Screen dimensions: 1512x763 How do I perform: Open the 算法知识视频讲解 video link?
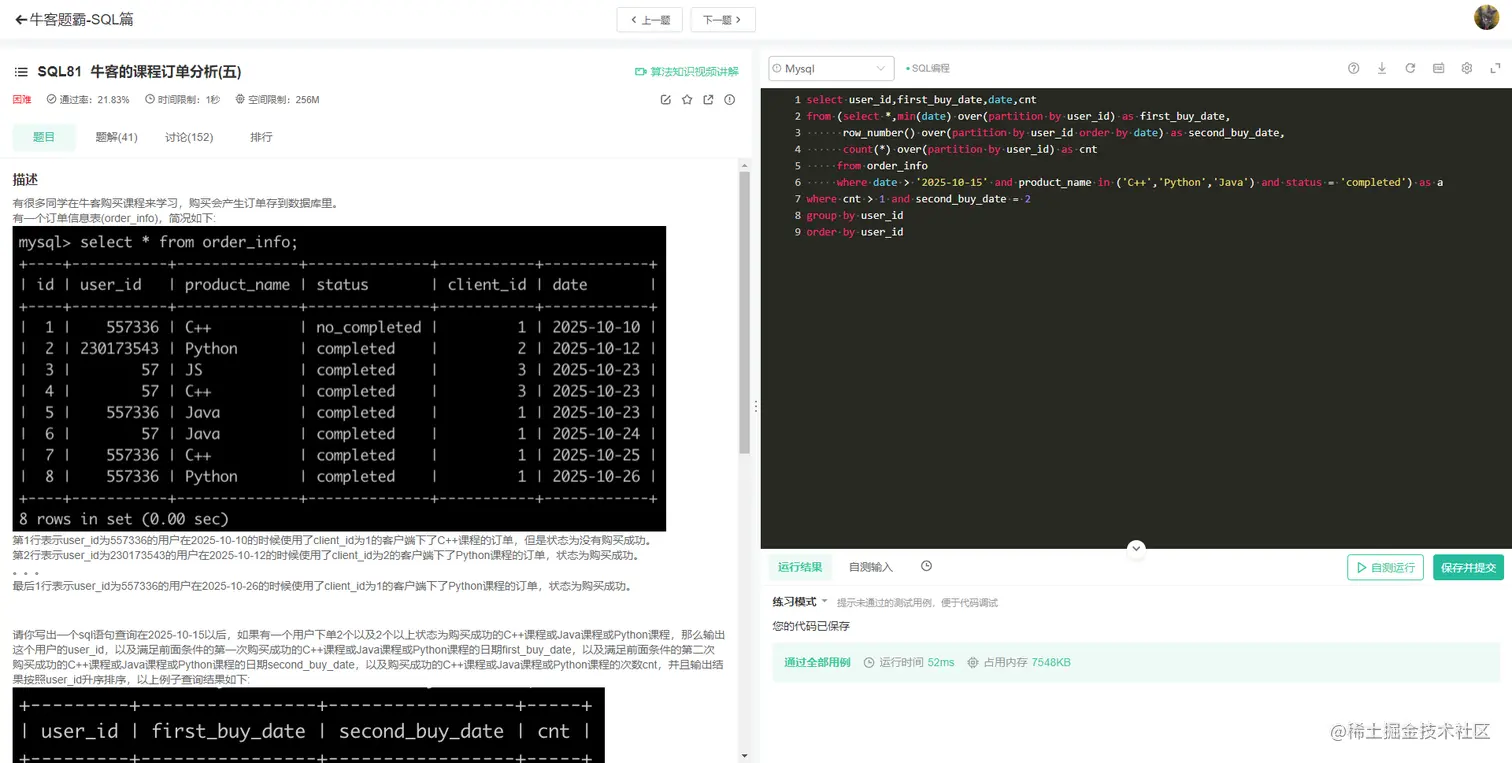pyautogui.click(x=685, y=71)
